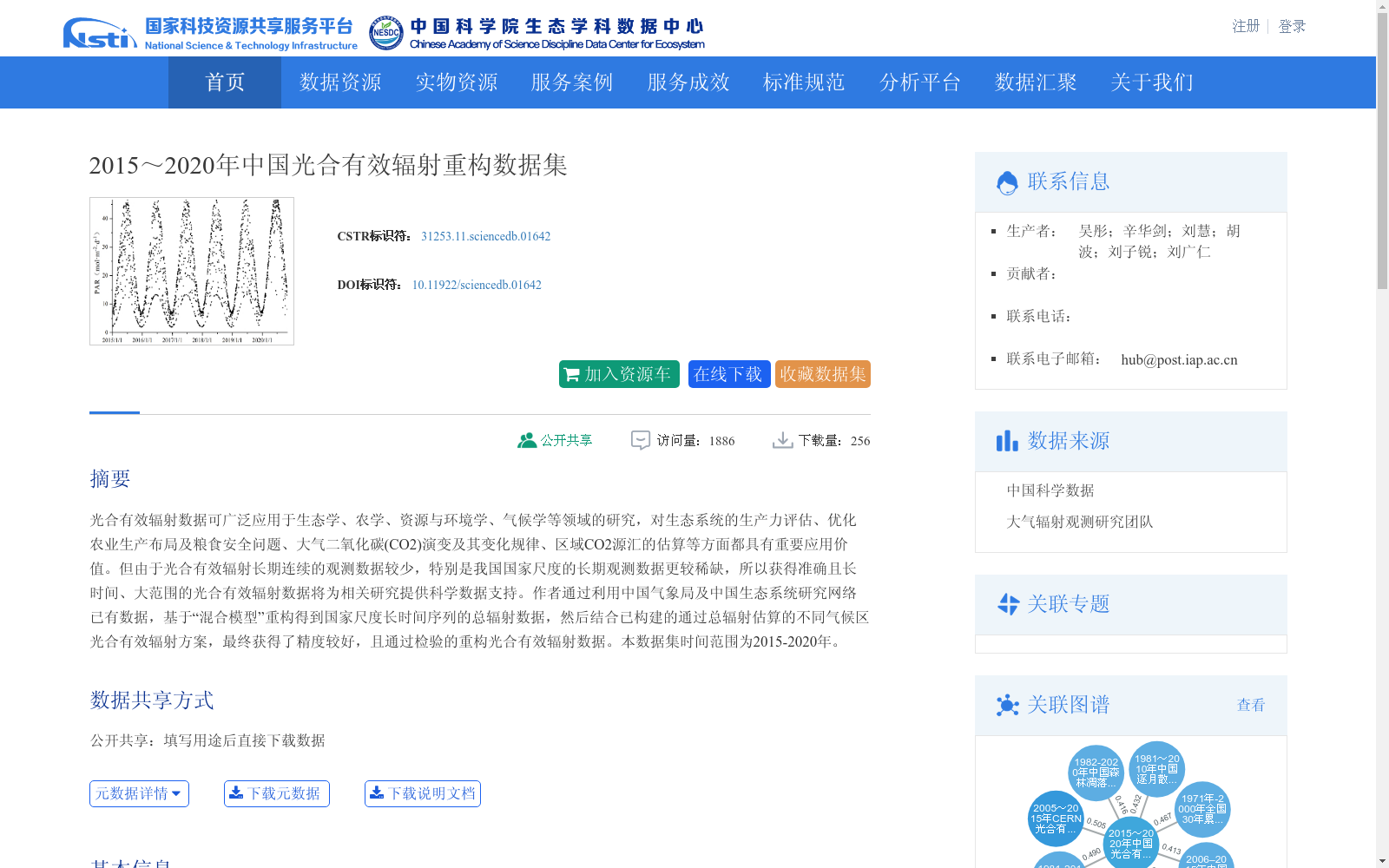Viewport: 1389px width, 868px height.
Task: Click the 数据共享方式 heading
Action: [152, 700]
